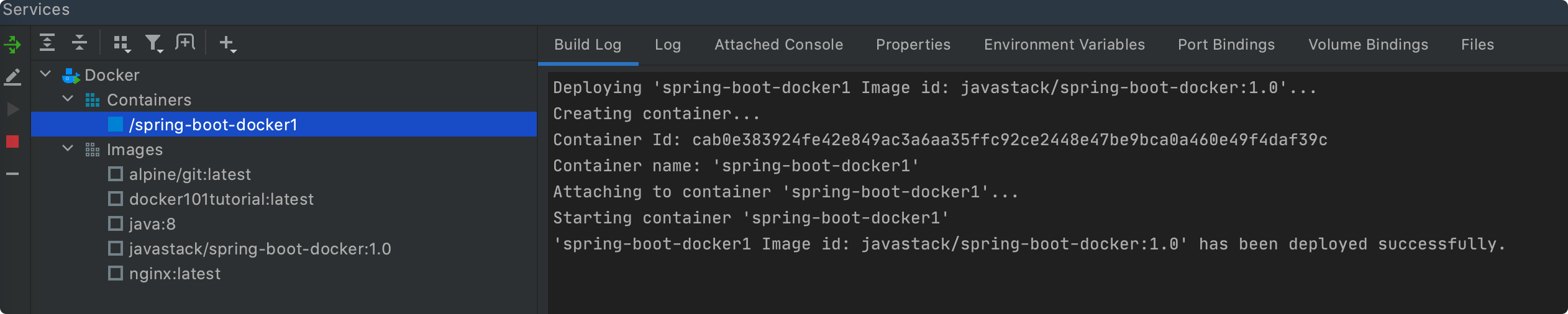1568x314 pixels.
Task: Click the Collapse All toolbar icon
Action: pyautogui.click(x=80, y=43)
